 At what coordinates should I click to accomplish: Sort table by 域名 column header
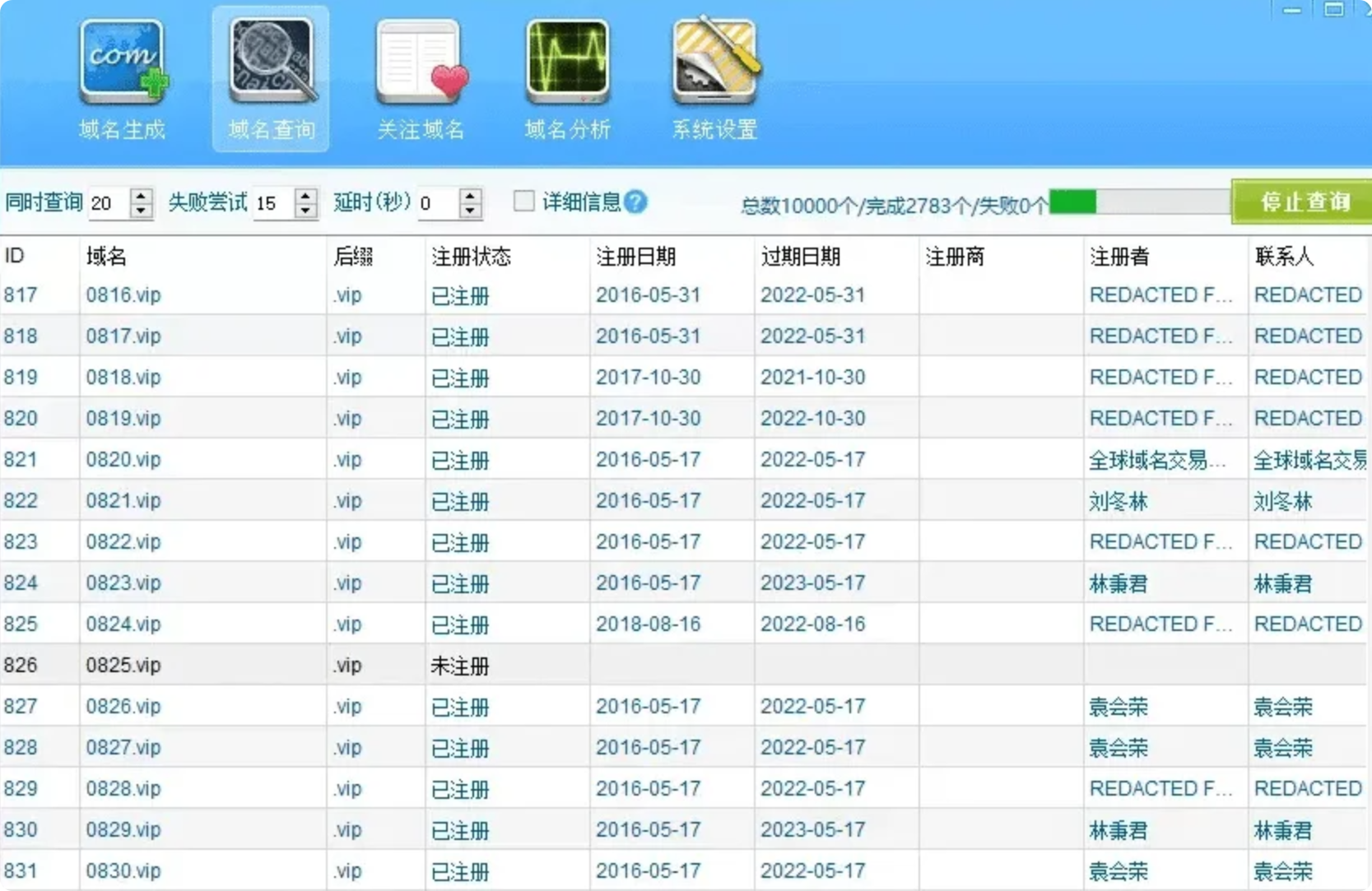pyautogui.click(x=107, y=257)
